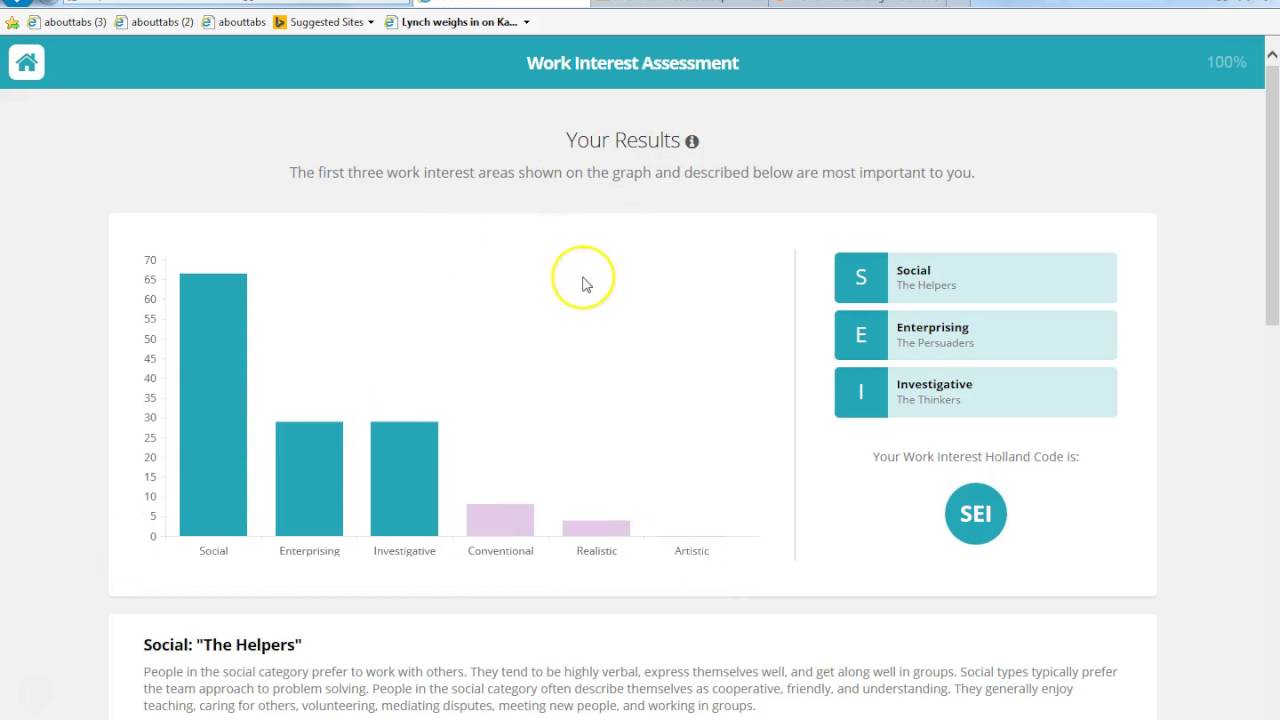The image size is (1280, 720).
Task: Click the Work Interest Assessment title
Action: (632, 63)
